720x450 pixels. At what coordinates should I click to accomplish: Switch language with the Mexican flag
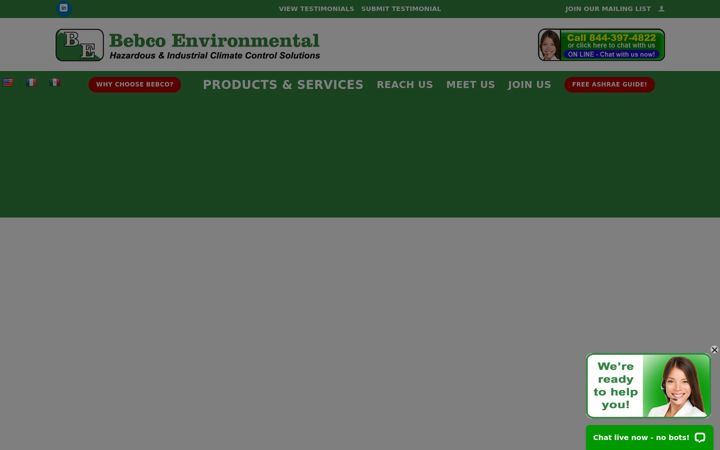[x=55, y=83]
